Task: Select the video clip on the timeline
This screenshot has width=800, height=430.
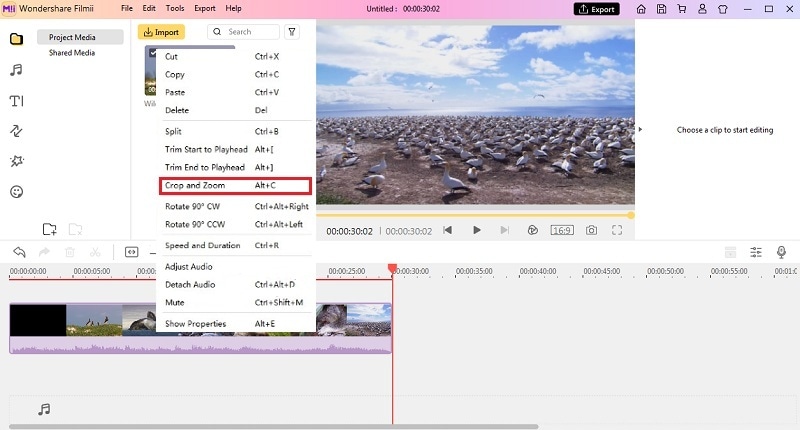Action: coord(201,328)
